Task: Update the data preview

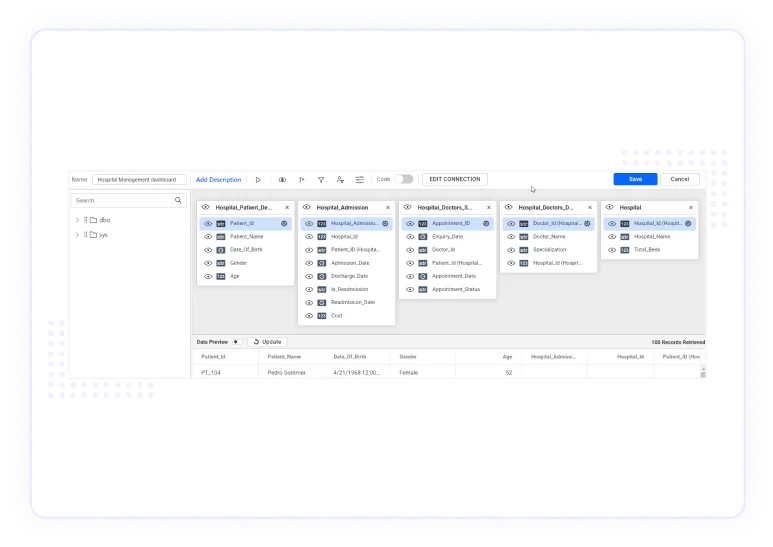Action: pyautogui.click(x=267, y=342)
